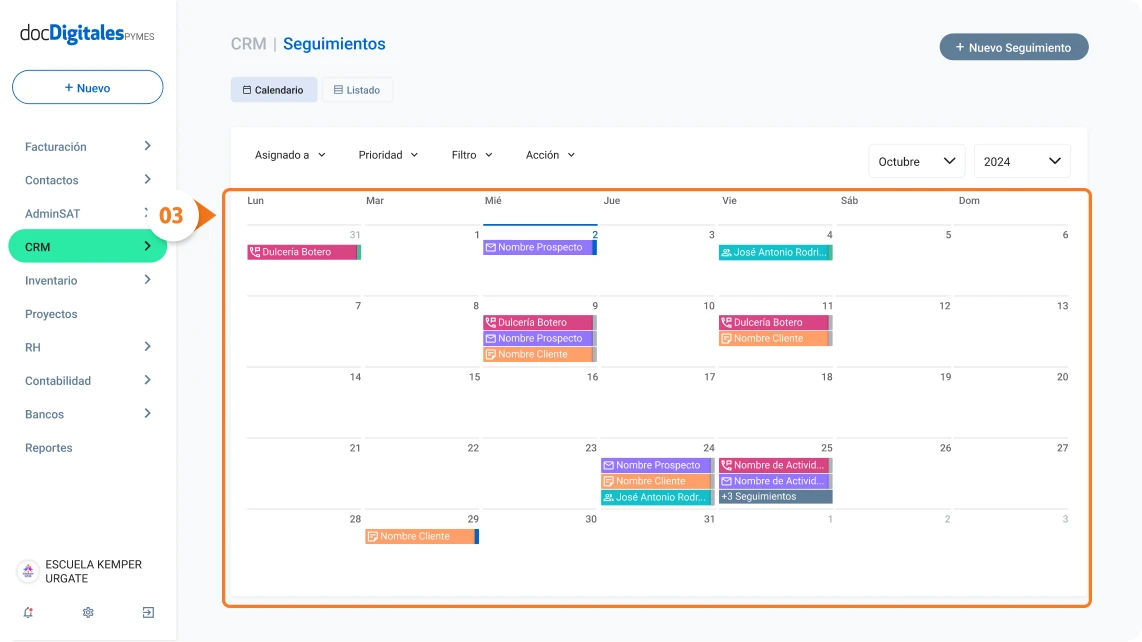Click the plus icon in the Nuevo Seguimiento button

point(960,47)
